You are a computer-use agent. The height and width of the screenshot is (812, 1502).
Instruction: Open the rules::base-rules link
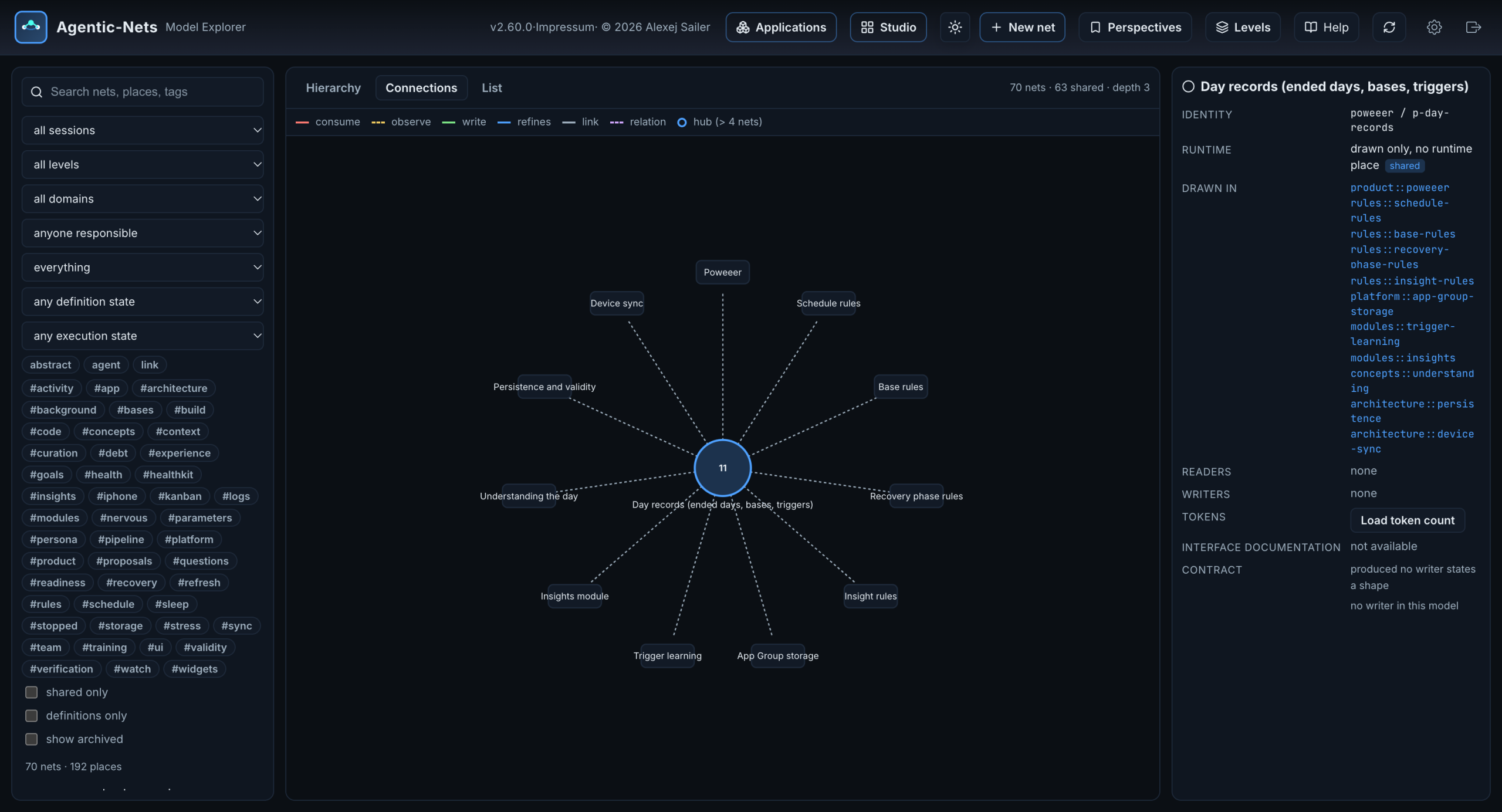point(1403,234)
